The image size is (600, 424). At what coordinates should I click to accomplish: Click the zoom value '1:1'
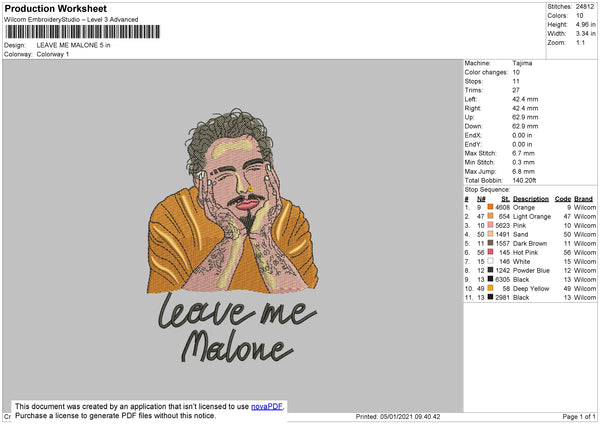580,42
